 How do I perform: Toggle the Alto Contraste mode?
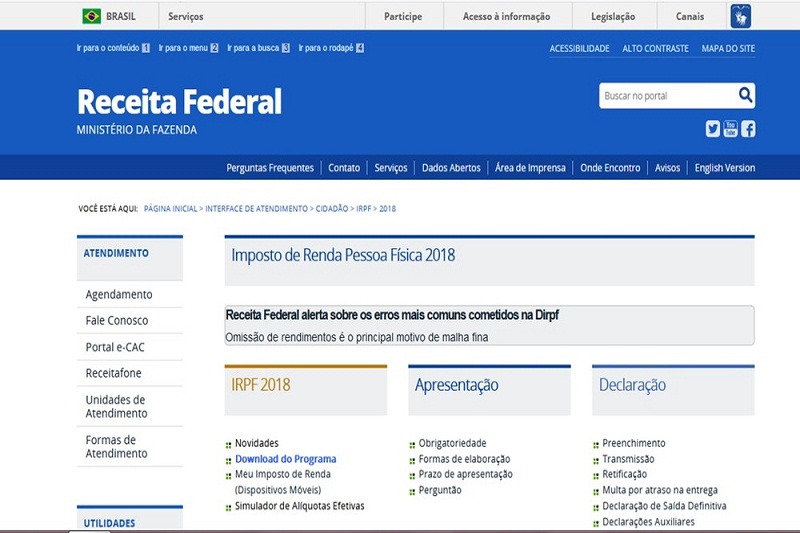point(655,48)
